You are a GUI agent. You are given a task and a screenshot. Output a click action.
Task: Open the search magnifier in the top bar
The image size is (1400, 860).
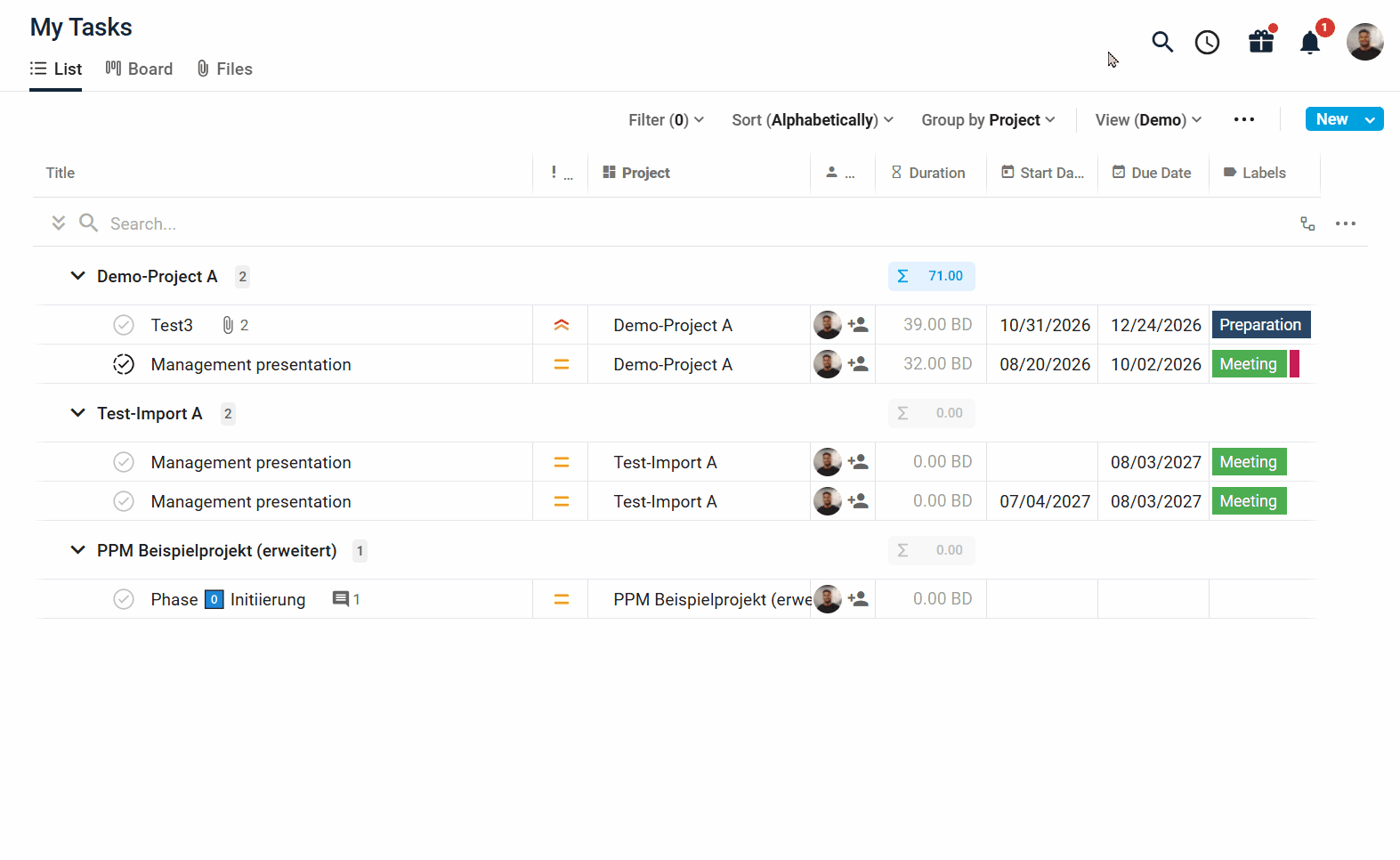click(1162, 42)
